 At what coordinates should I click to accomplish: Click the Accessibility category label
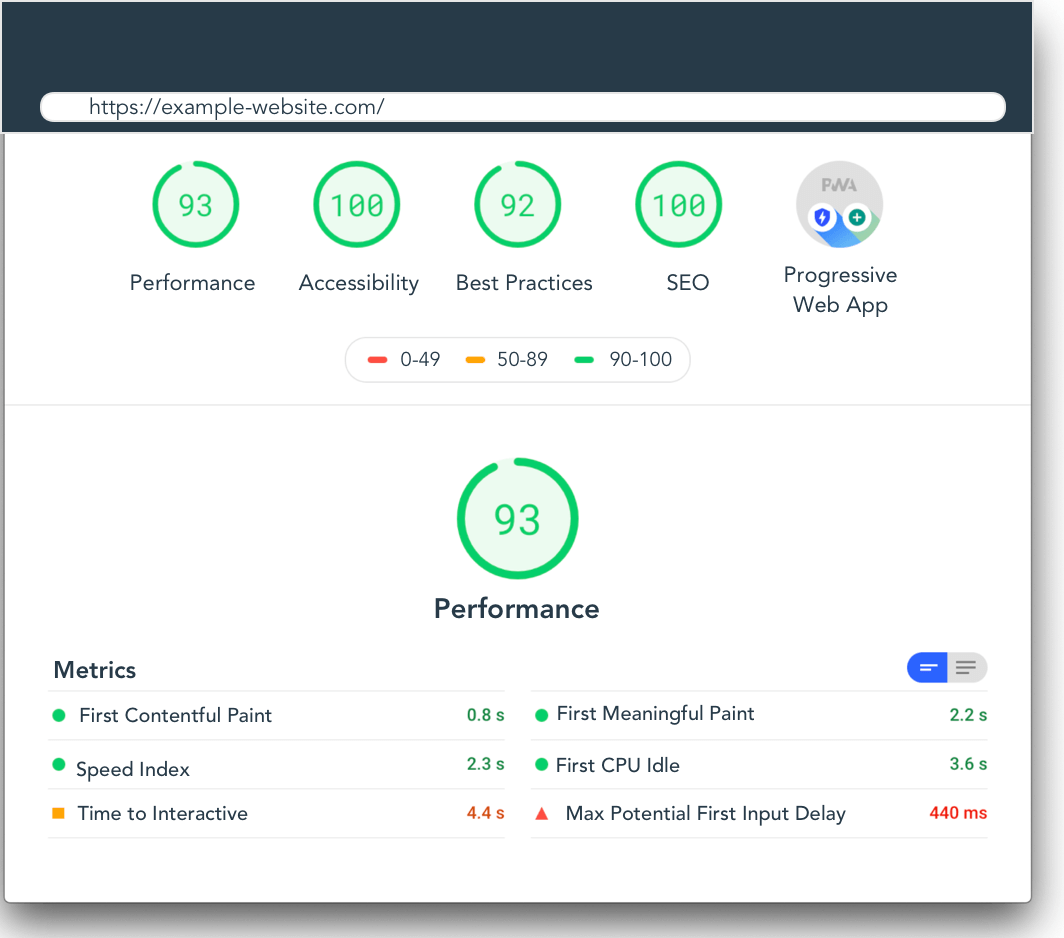click(x=358, y=283)
